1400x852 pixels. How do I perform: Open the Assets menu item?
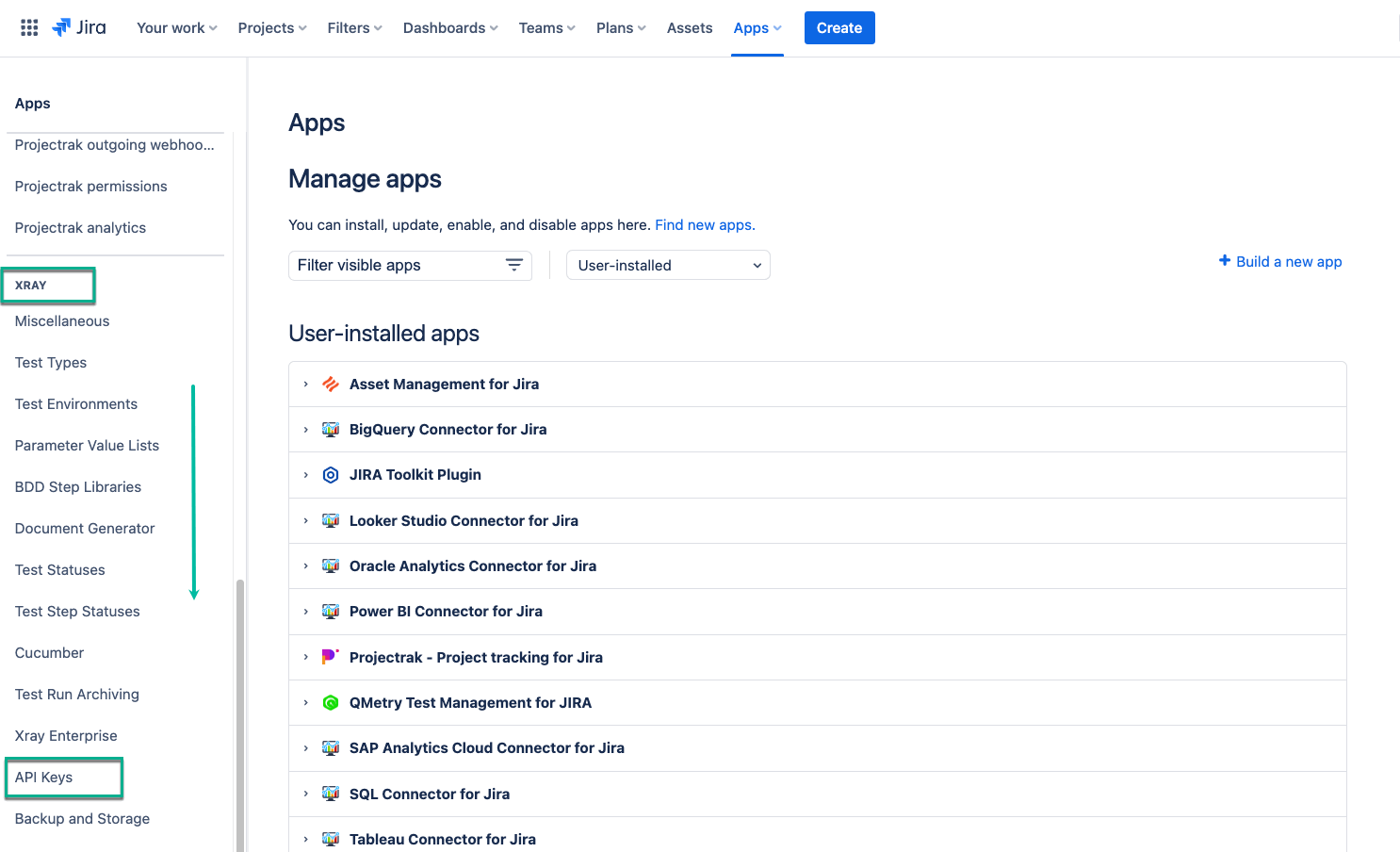(x=690, y=28)
